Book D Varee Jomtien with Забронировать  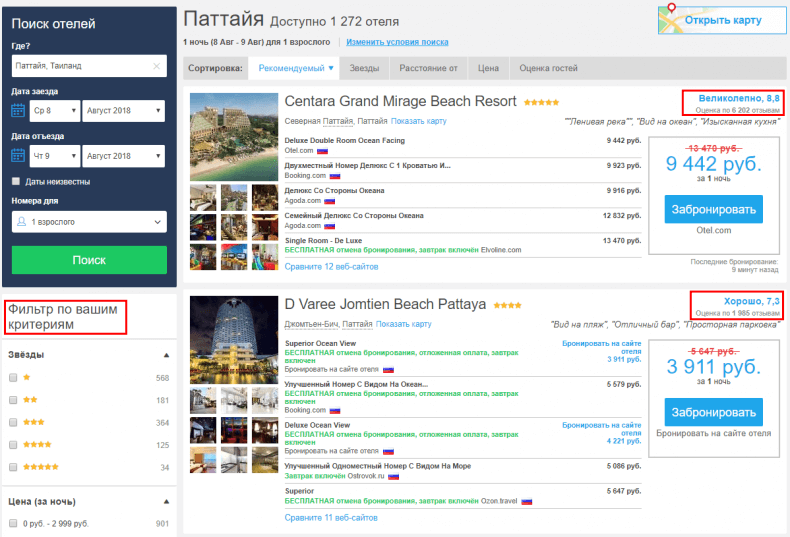(x=713, y=412)
